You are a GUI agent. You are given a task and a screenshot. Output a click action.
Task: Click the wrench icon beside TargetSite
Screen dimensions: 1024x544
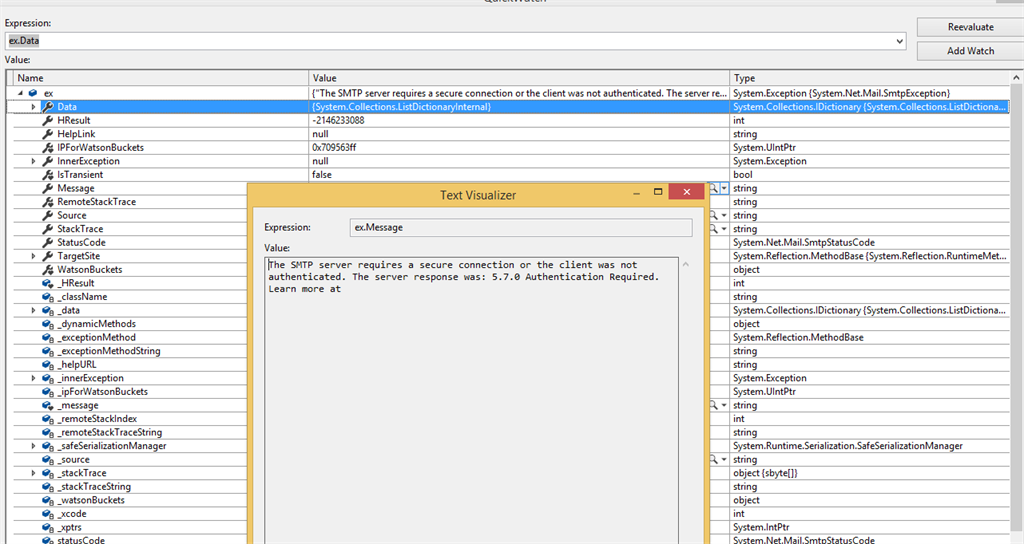pos(48,256)
